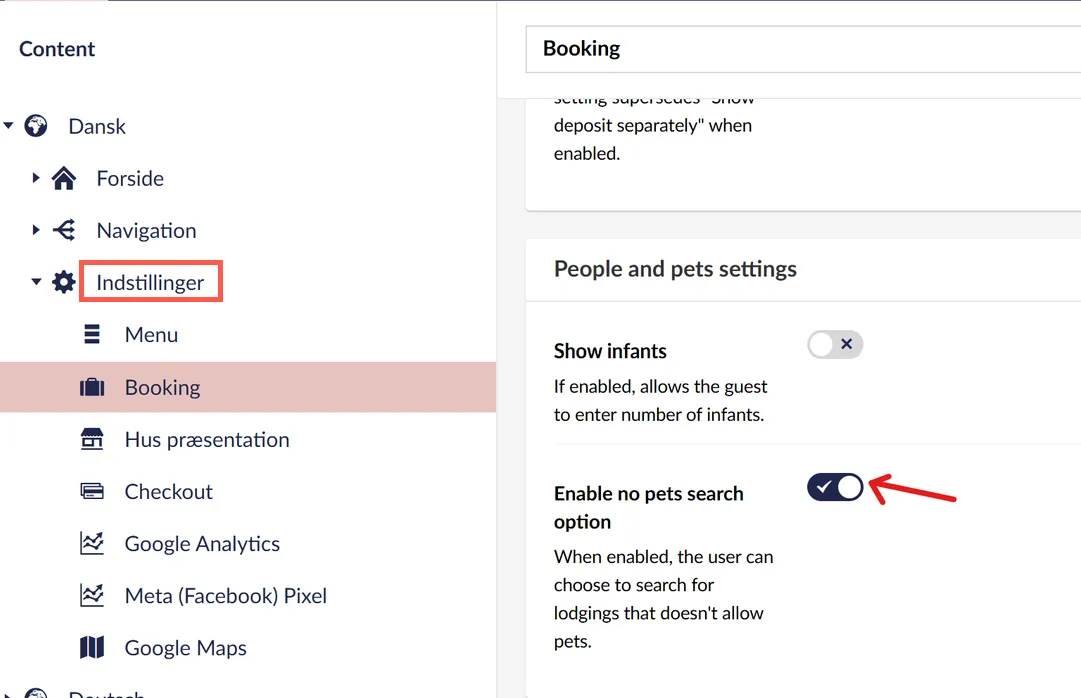The image size is (1081, 698).
Task: Collapse the Indstillinger tree node
Action: click(37, 281)
